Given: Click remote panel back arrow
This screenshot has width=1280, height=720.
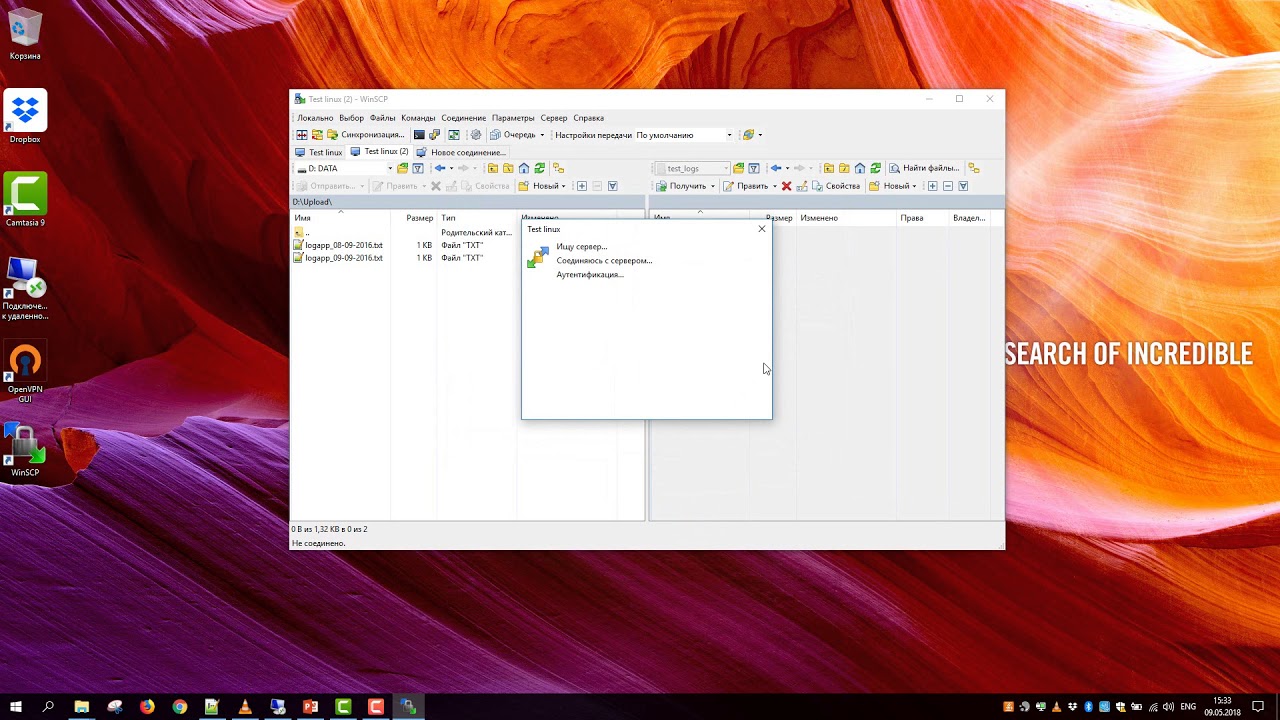Looking at the screenshot, I should click(x=776, y=168).
